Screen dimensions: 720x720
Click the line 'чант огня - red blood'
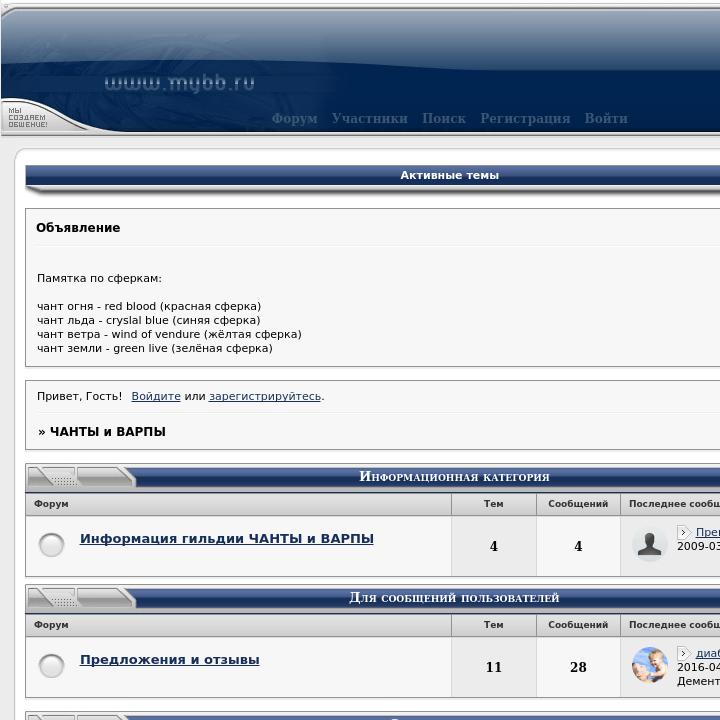pyautogui.click(x=149, y=306)
